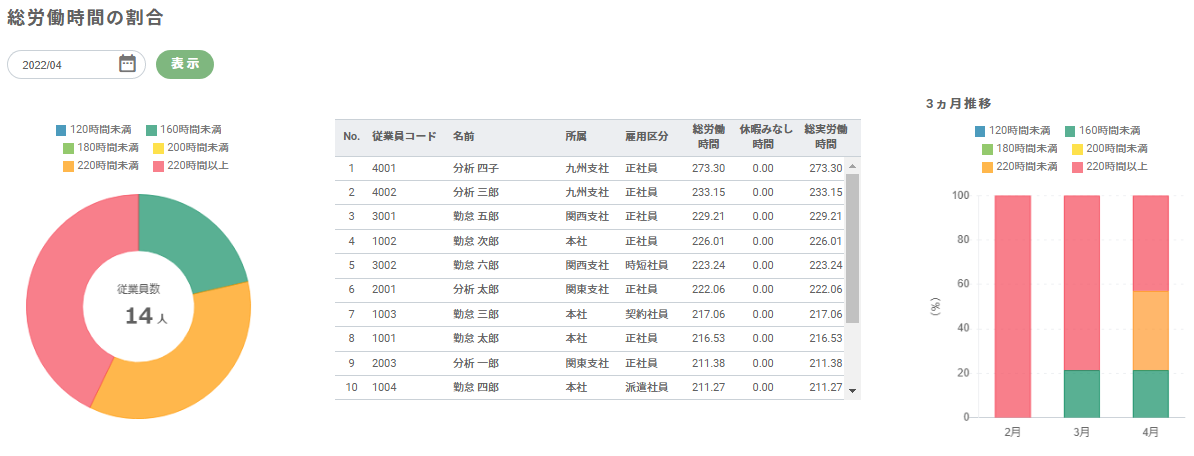Select row of 分析 一郎
The width and height of the screenshot is (1194, 456).
pos(590,363)
